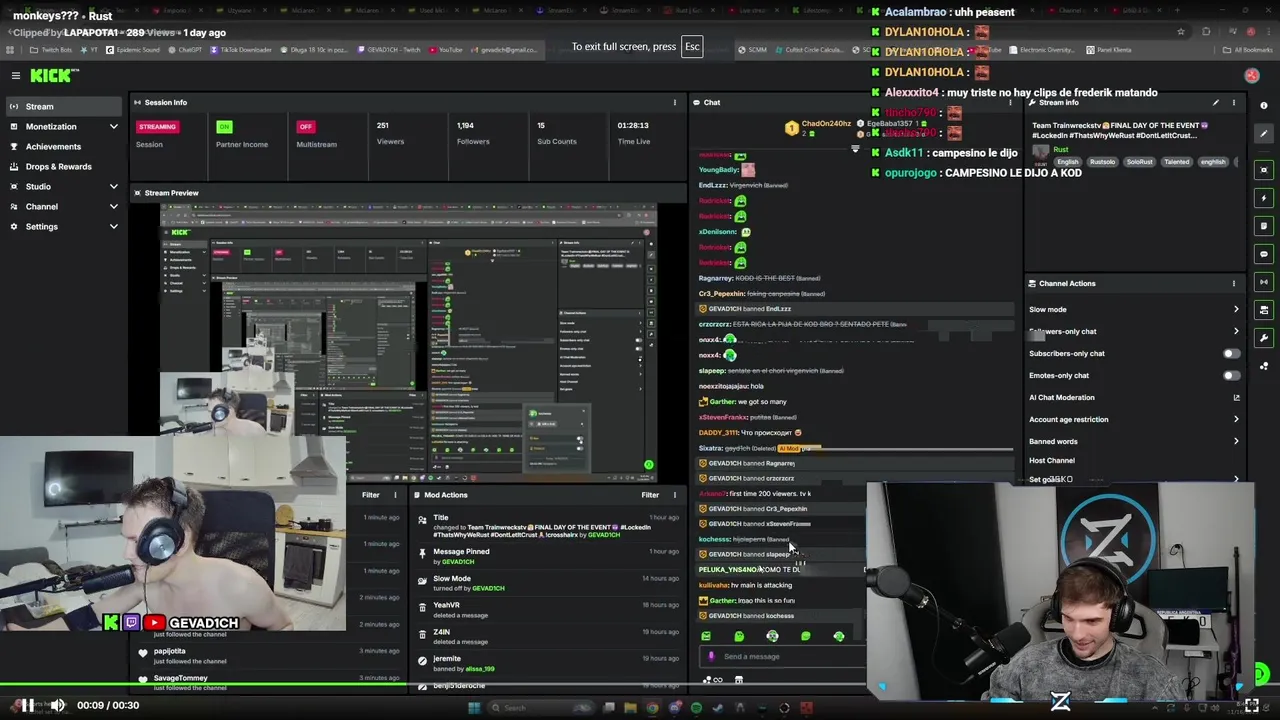Click the Partner Income ON badge
The height and width of the screenshot is (720, 1280).
coord(224,127)
